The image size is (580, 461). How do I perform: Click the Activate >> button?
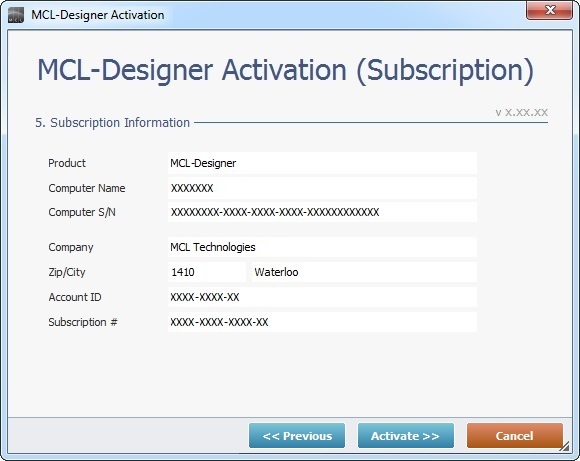[x=405, y=435]
